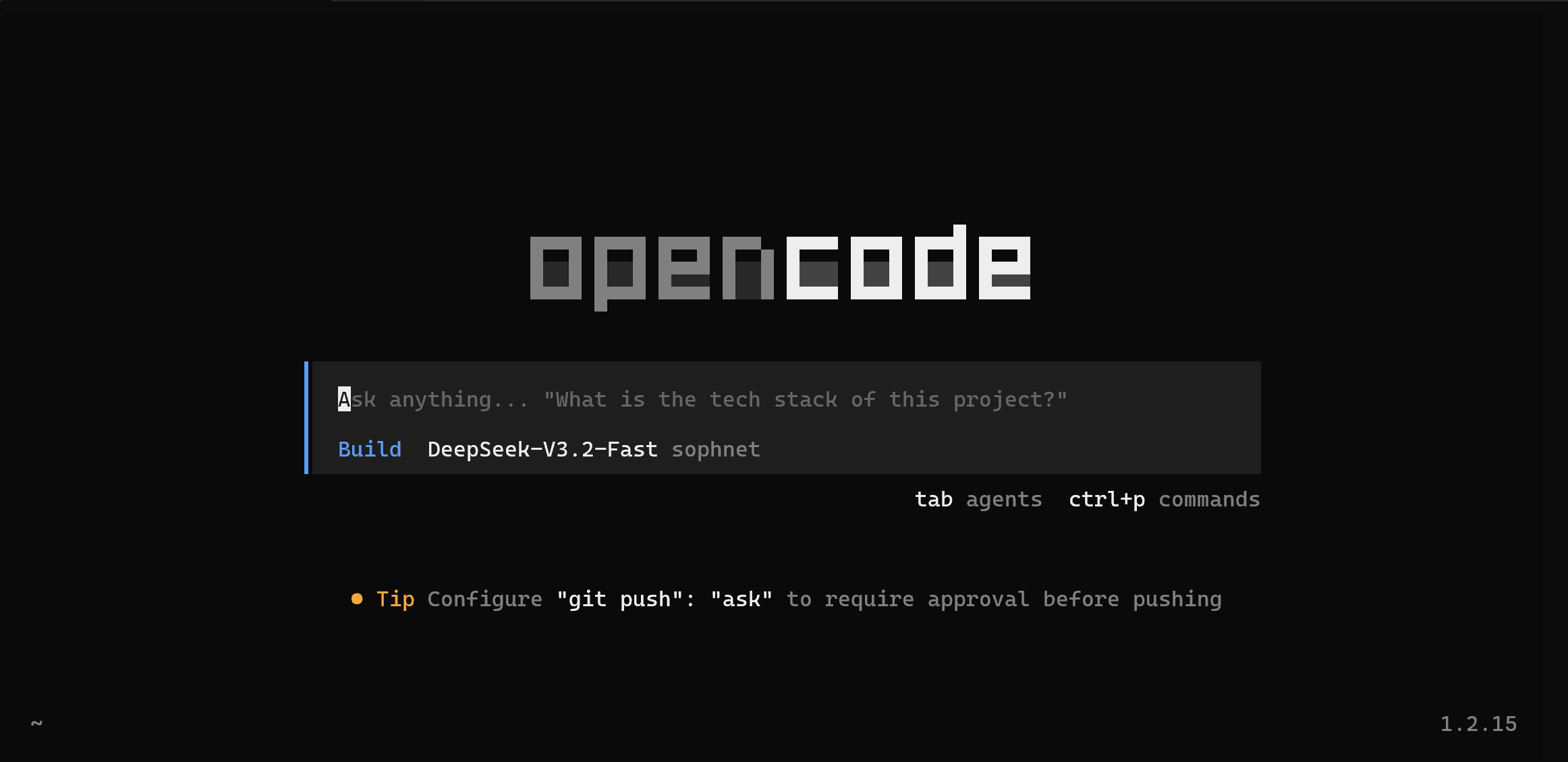
Task: Click the sophnet provider name
Action: coord(716,450)
